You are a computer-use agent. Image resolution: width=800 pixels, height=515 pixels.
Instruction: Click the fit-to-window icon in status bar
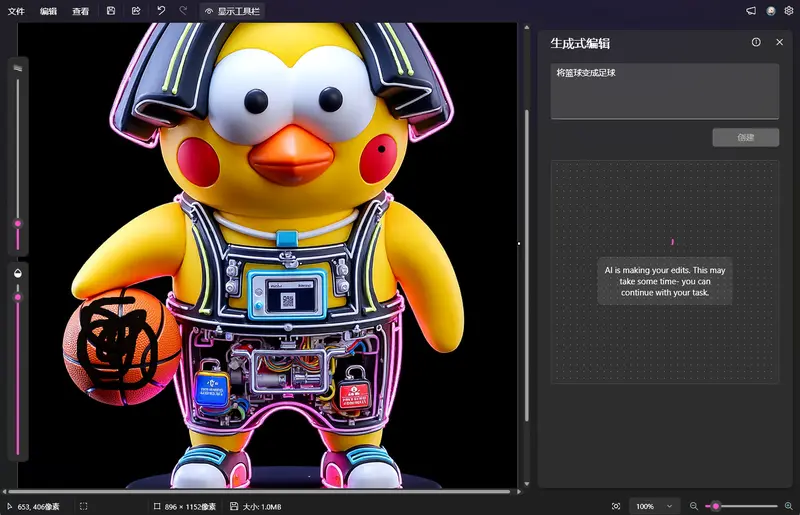616,506
